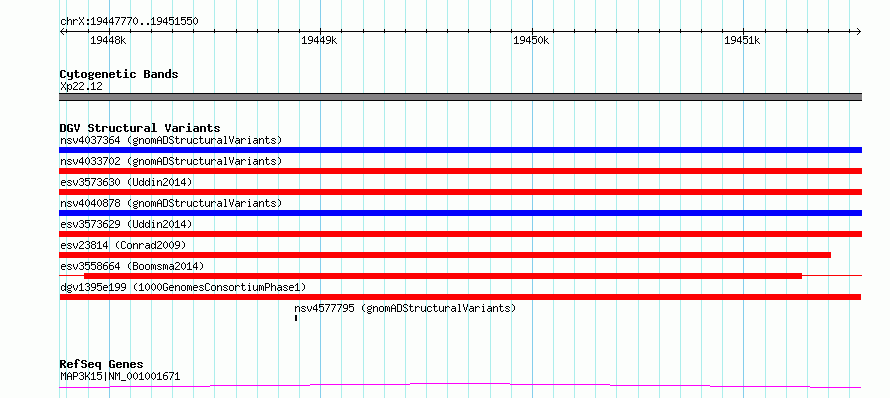This screenshot has height=398, width=890.
Task: Click the Xp22.12 band label
Action: [81, 87]
